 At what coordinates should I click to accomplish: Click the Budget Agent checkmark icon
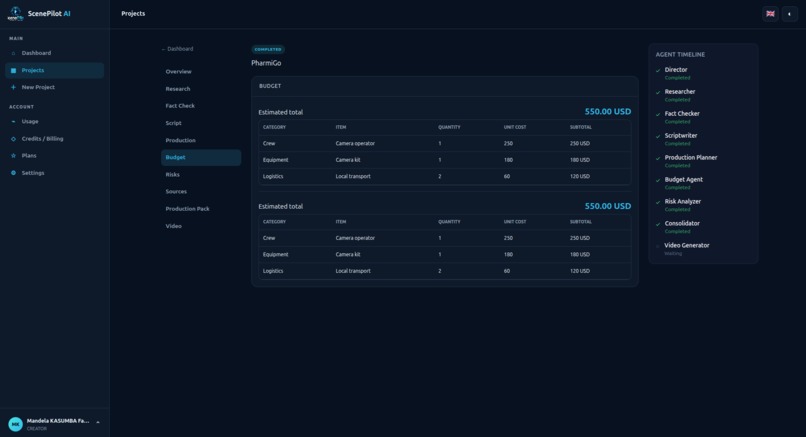(658, 180)
